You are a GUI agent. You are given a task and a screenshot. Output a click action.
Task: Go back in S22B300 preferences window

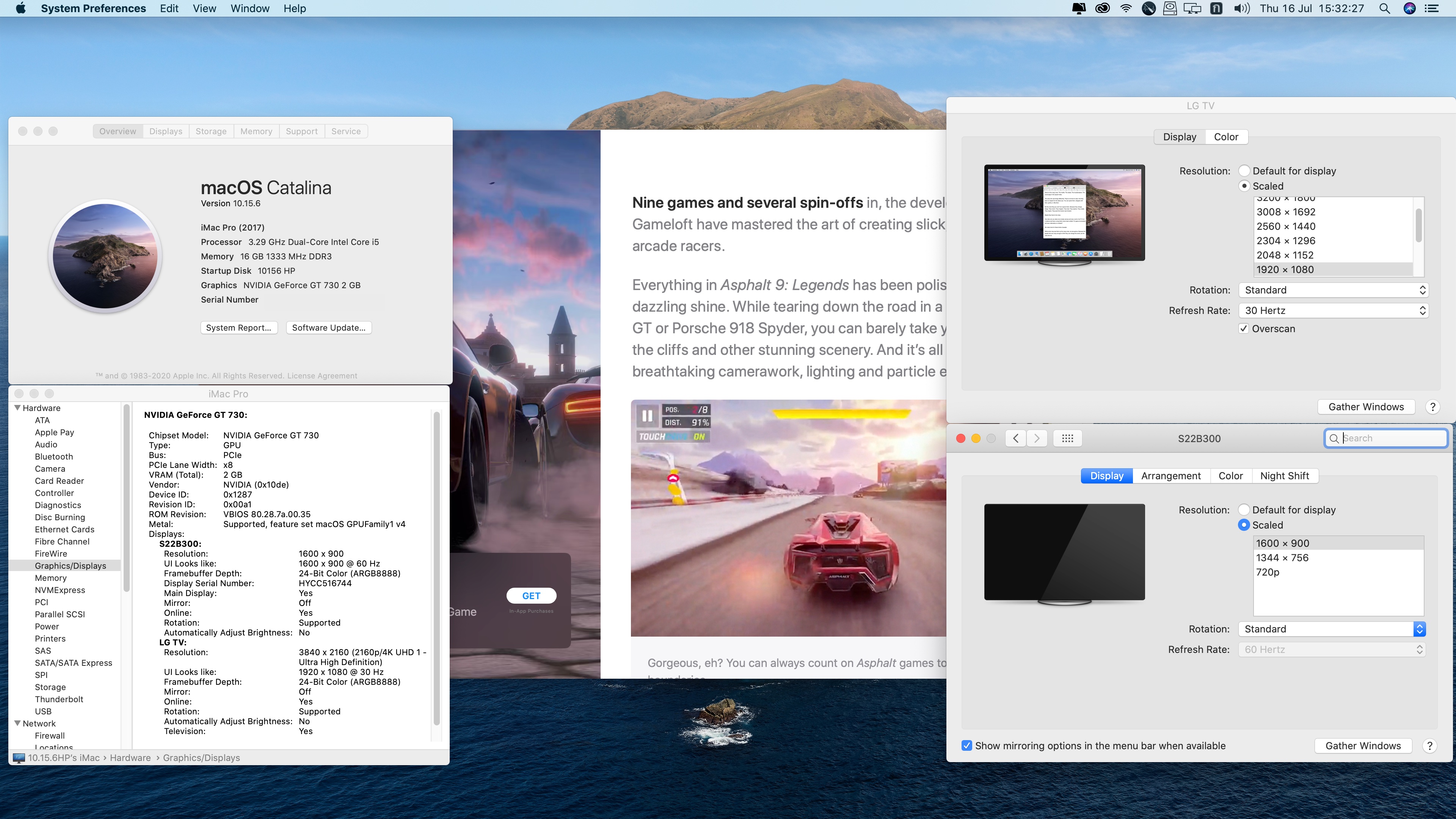[1016, 438]
